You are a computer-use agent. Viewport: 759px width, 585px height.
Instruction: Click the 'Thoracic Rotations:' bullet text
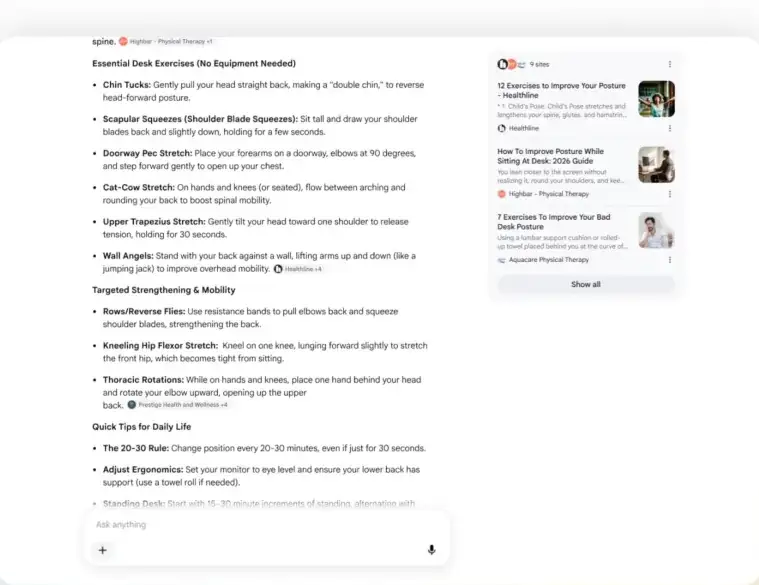coord(143,380)
